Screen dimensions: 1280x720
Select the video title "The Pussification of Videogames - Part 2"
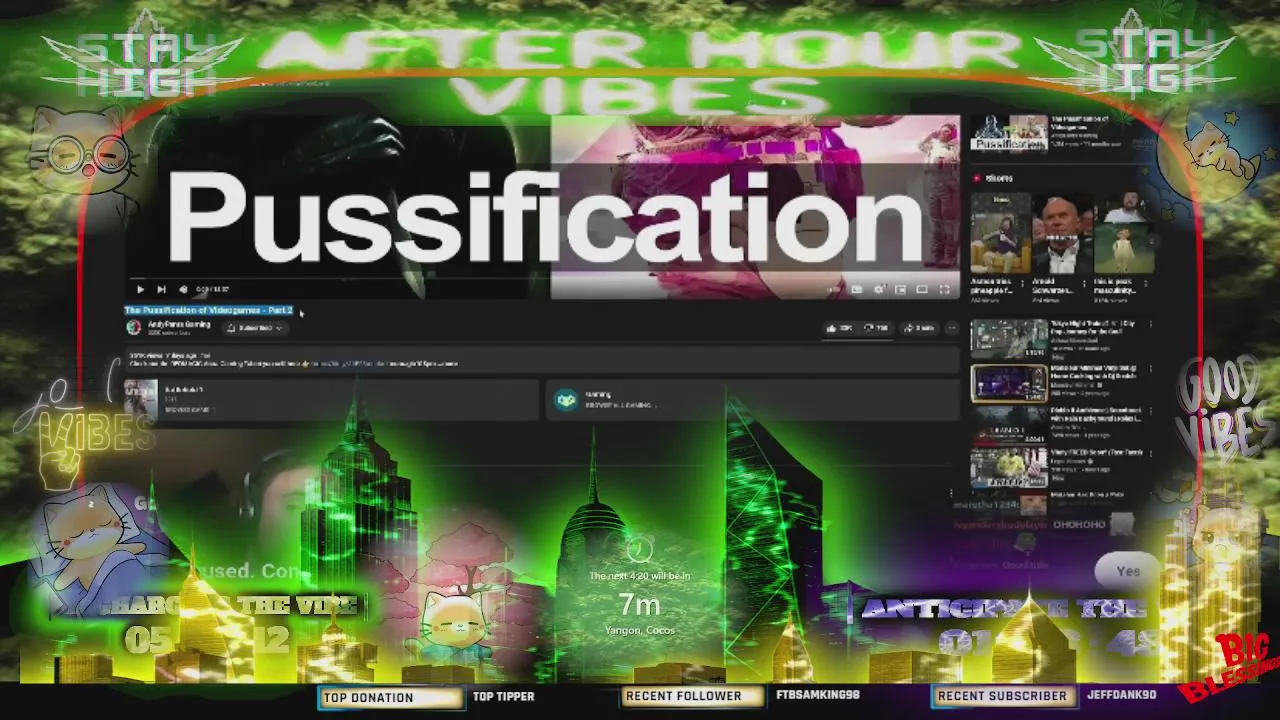[x=208, y=310]
